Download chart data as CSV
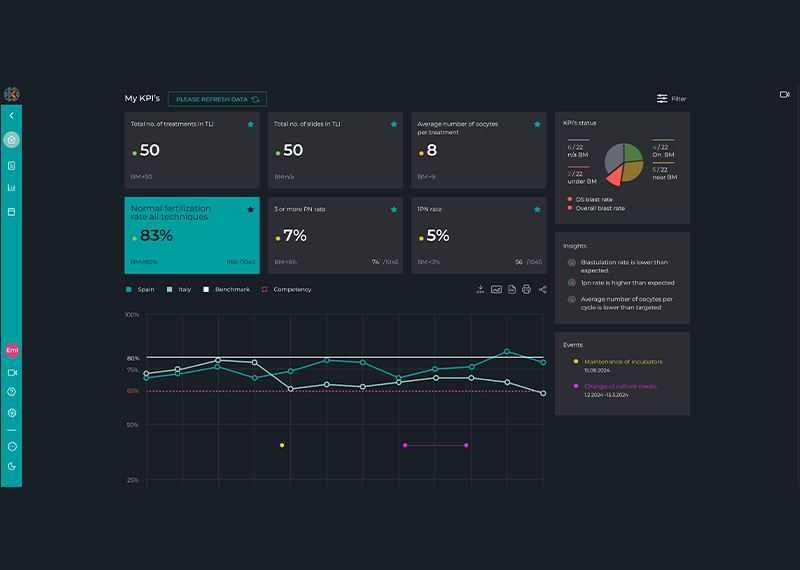The width and height of the screenshot is (800, 570). tap(480, 289)
